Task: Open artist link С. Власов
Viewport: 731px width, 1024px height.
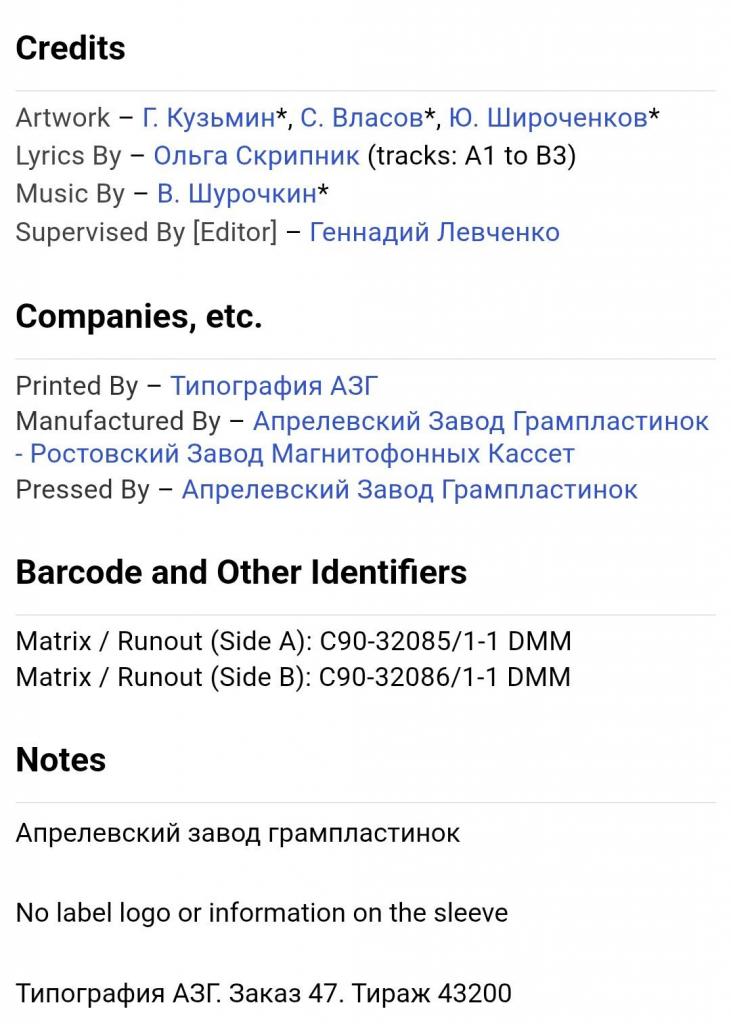Action: tap(361, 118)
